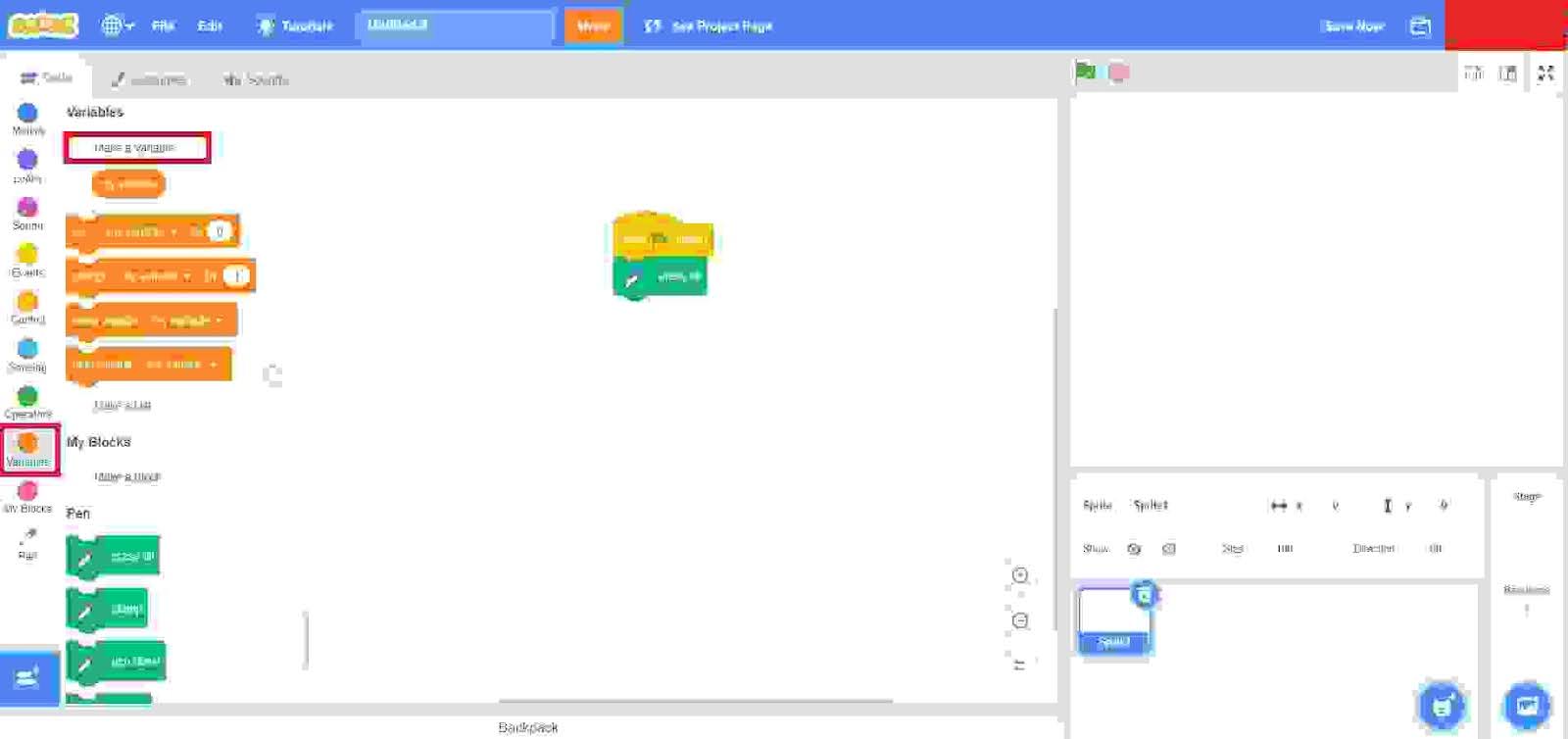The width and height of the screenshot is (1568, 739).
Task: Select the Sprite1 thumbnail
Action: [x=1114, y=619]
